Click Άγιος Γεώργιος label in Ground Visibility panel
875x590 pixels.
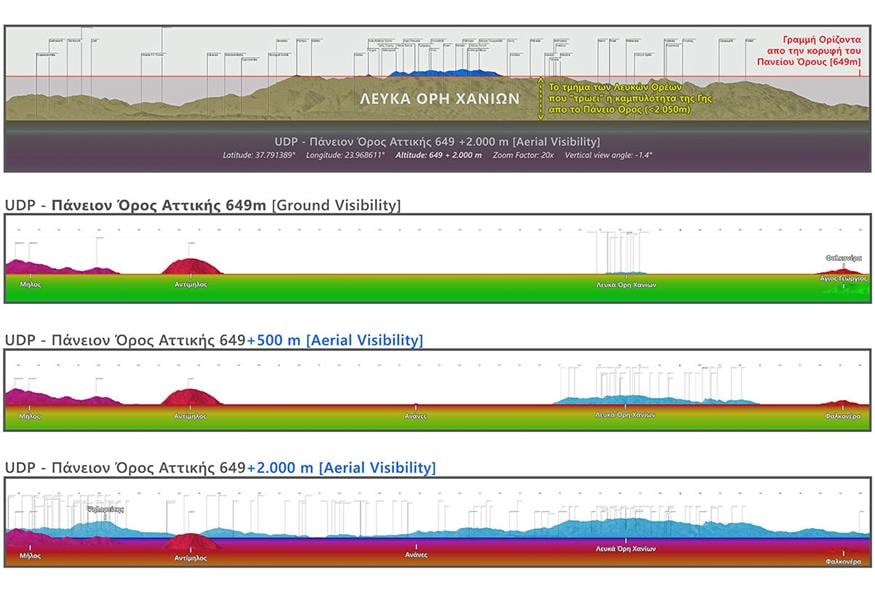(843, 279)
